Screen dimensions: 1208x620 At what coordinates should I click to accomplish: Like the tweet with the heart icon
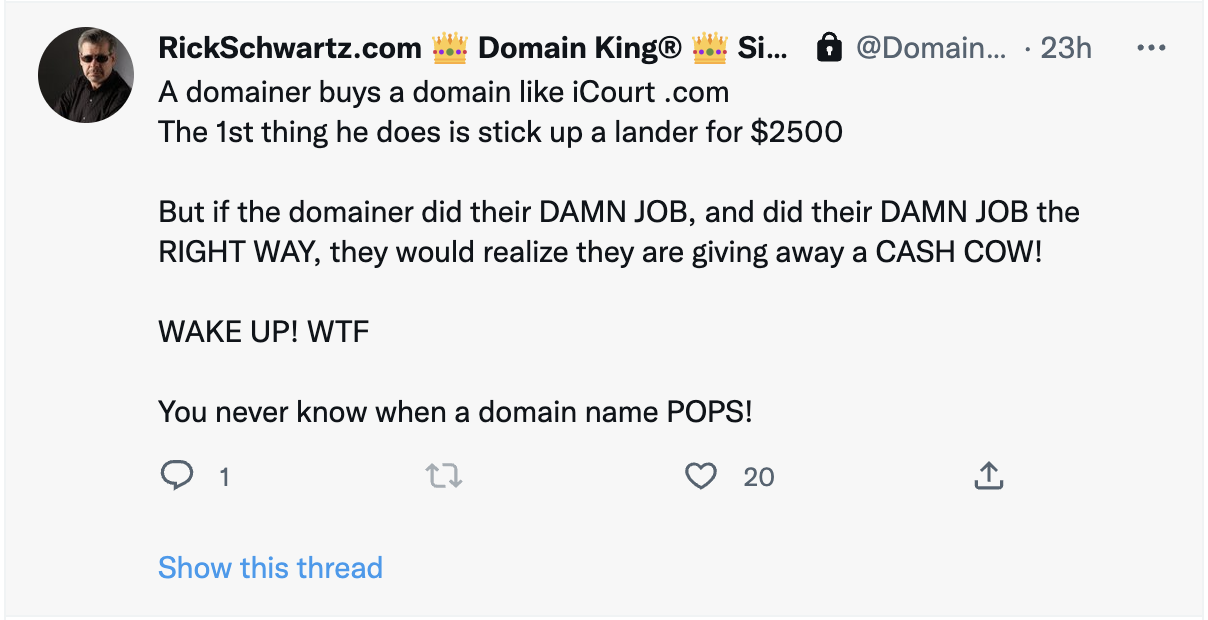click(701, 476)
